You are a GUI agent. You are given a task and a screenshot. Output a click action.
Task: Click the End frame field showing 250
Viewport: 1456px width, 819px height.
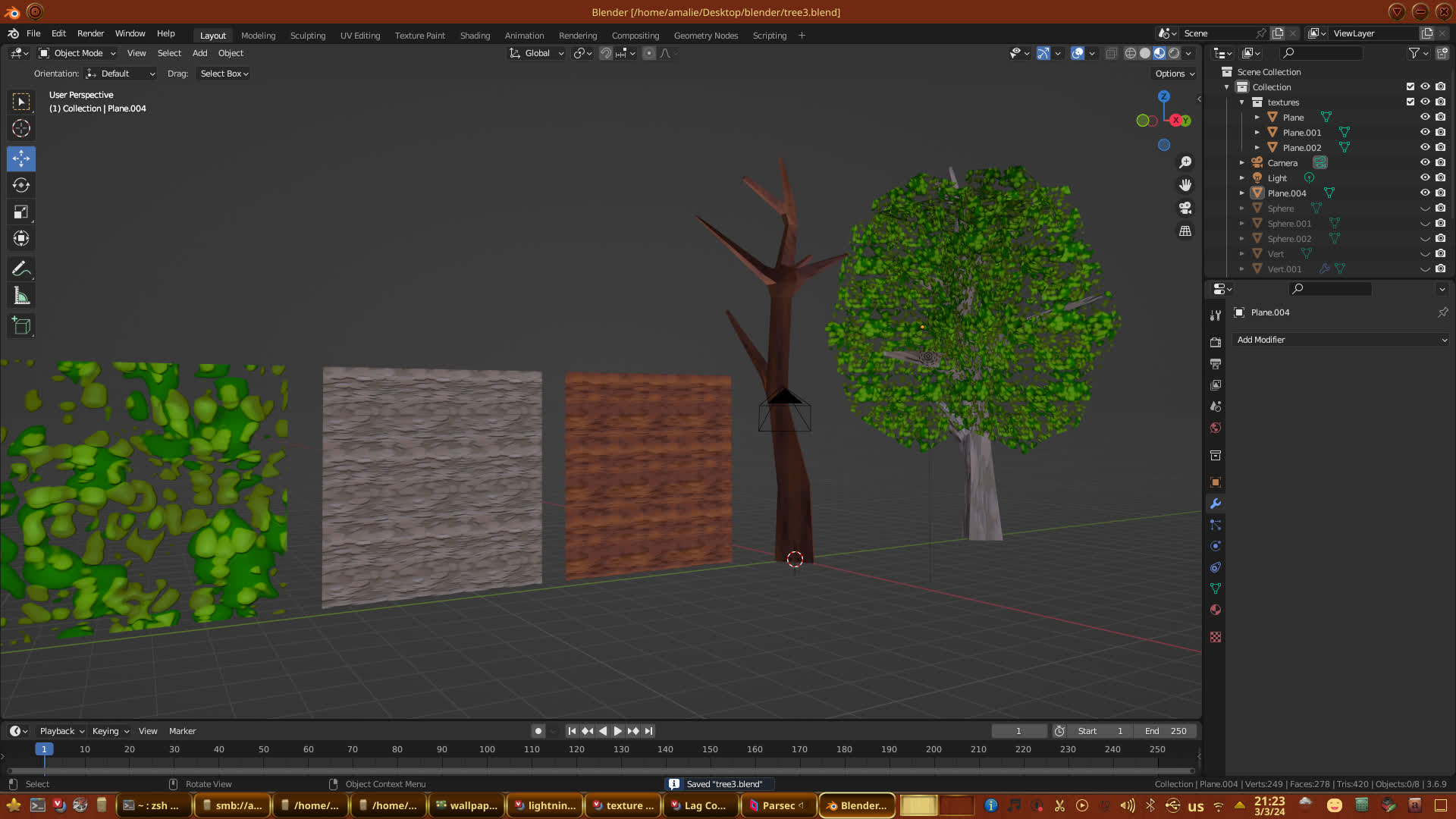(1166, 731)
